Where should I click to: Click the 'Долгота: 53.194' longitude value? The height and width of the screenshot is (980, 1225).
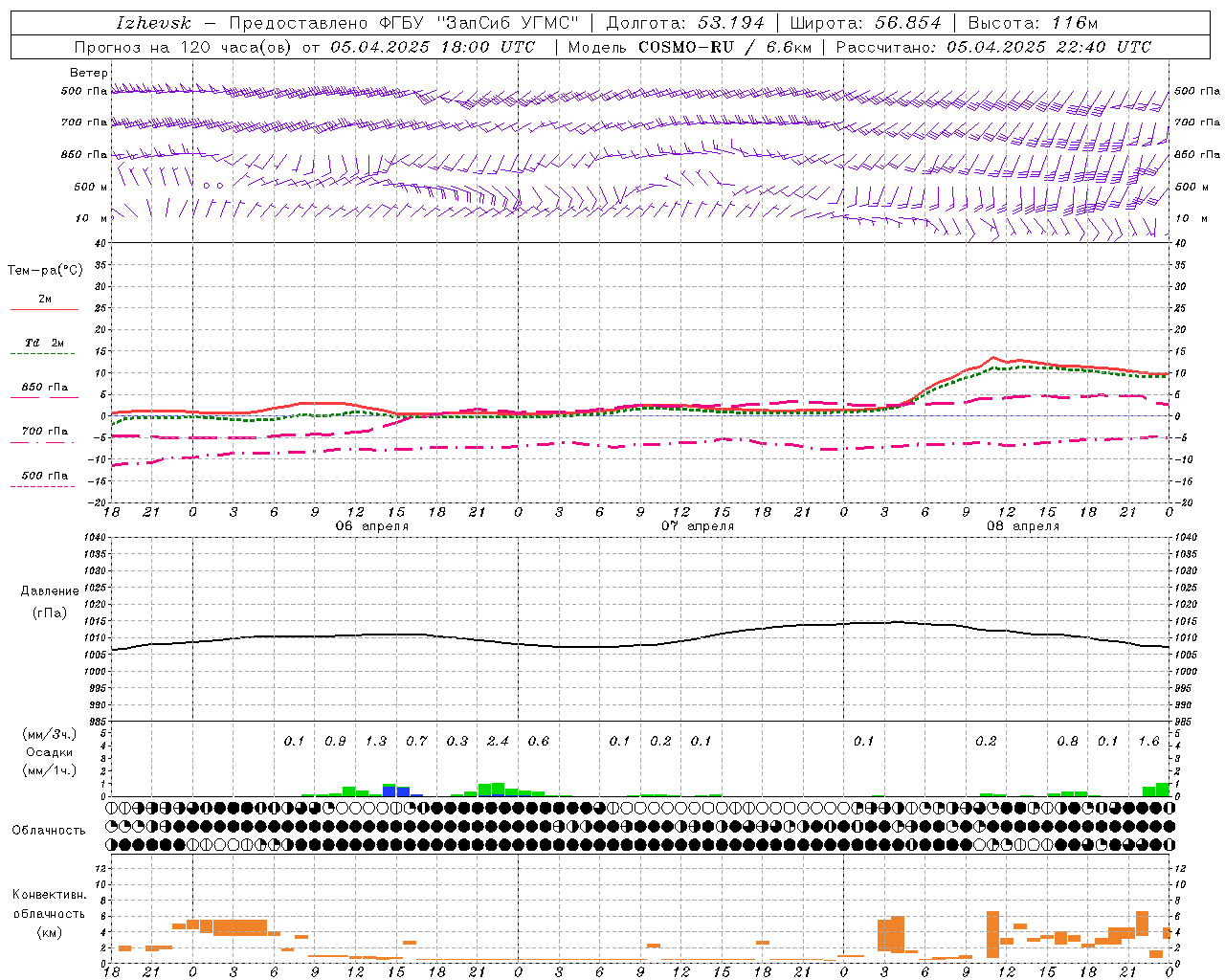click(x=685, y=23)
